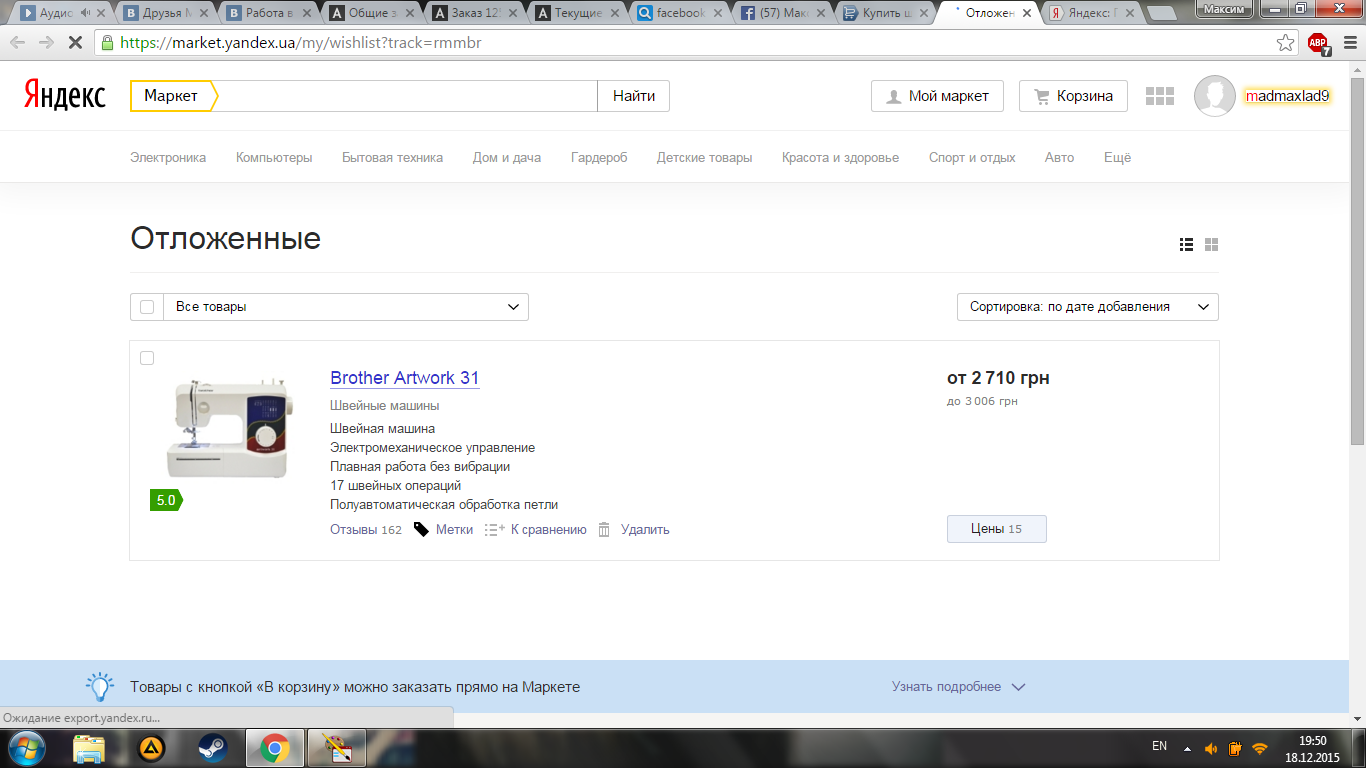Click the Найти search button
This screenshot has width=1366, height=769.
(634, 96)
